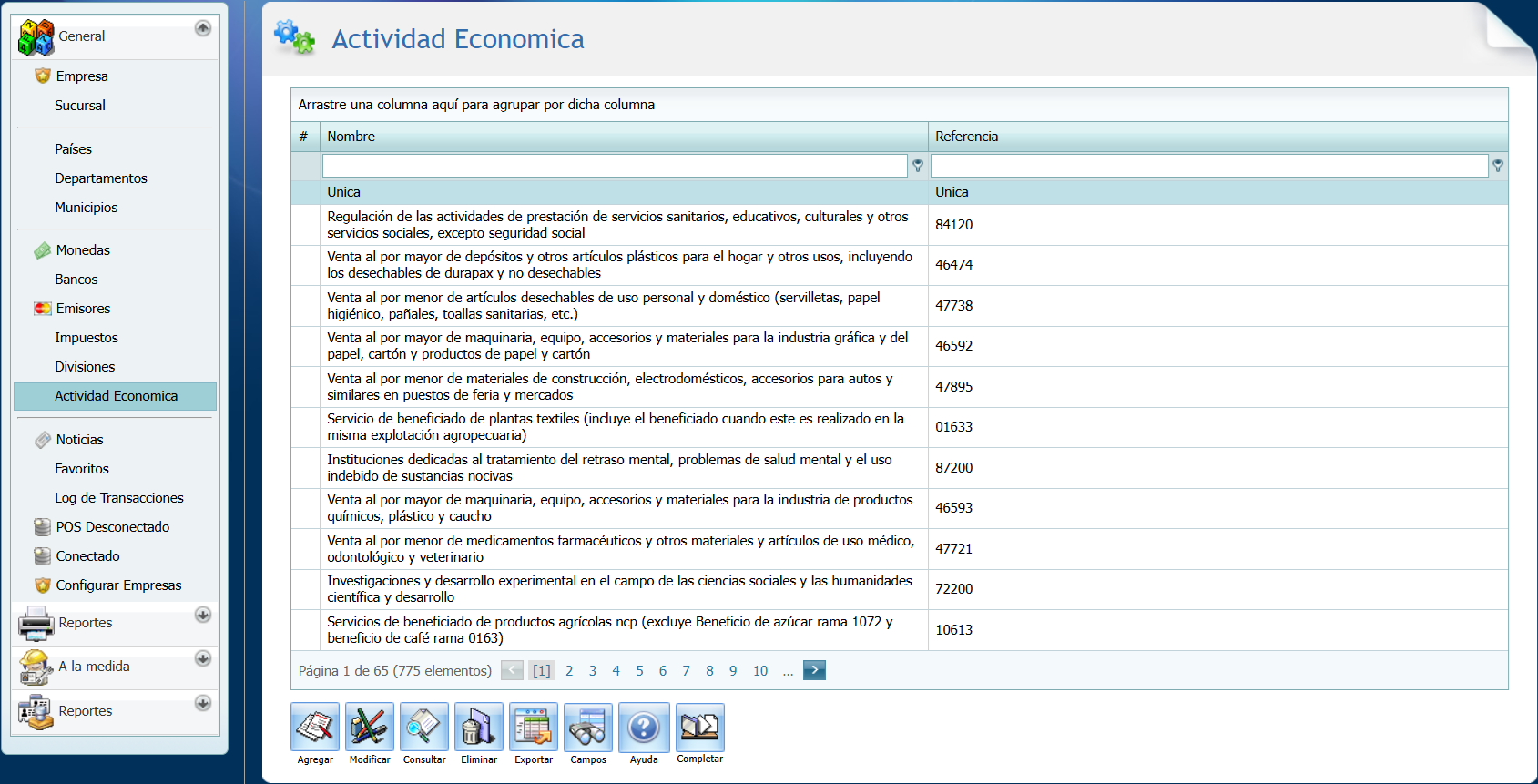Image resolution: width=1538 pixels, height=784 pixels.
Task: Select row with reference 47721
Action: point(900,549)
